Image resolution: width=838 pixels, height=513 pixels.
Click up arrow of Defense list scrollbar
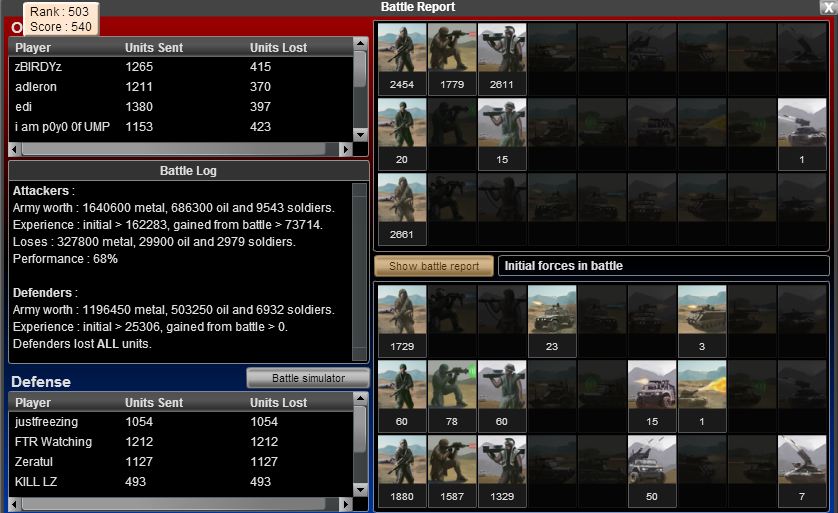tap(361, 398)
